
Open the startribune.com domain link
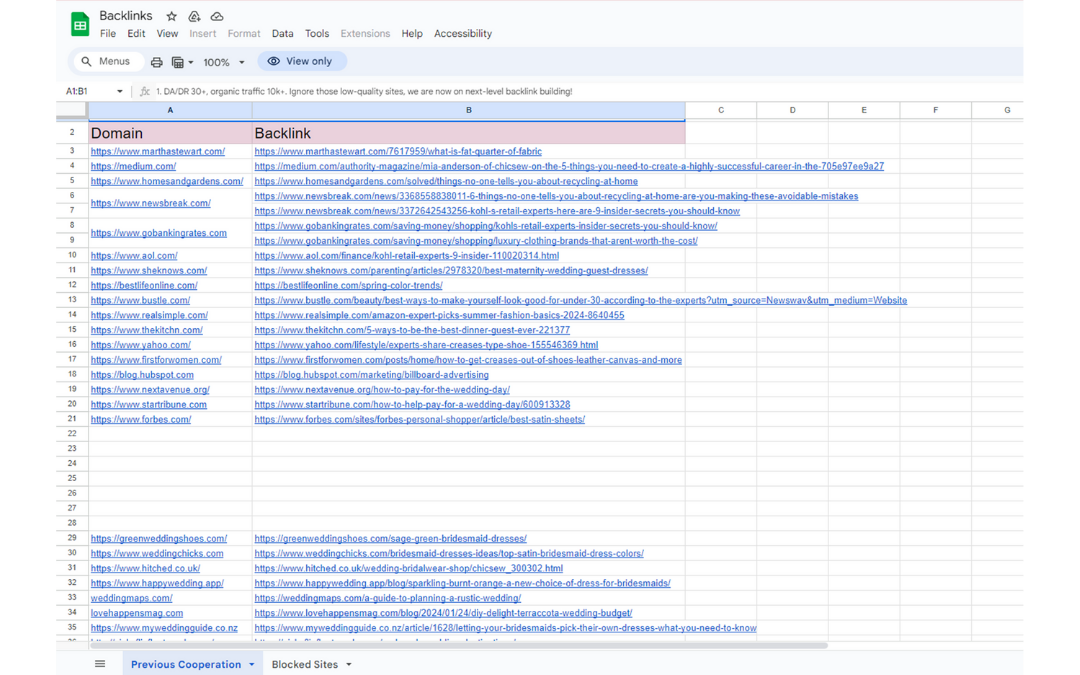tap(148, 405)
